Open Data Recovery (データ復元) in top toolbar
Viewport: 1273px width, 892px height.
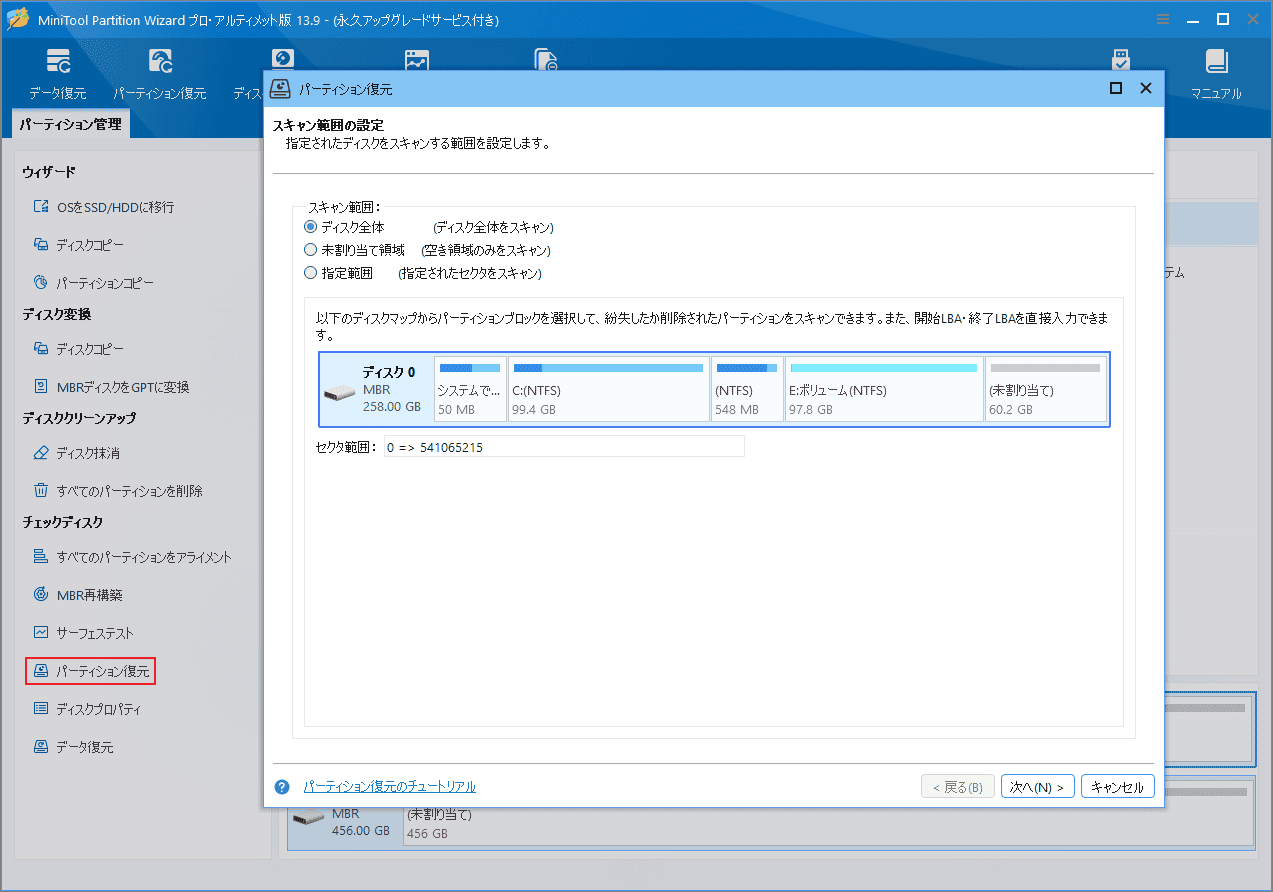(57, 74)
